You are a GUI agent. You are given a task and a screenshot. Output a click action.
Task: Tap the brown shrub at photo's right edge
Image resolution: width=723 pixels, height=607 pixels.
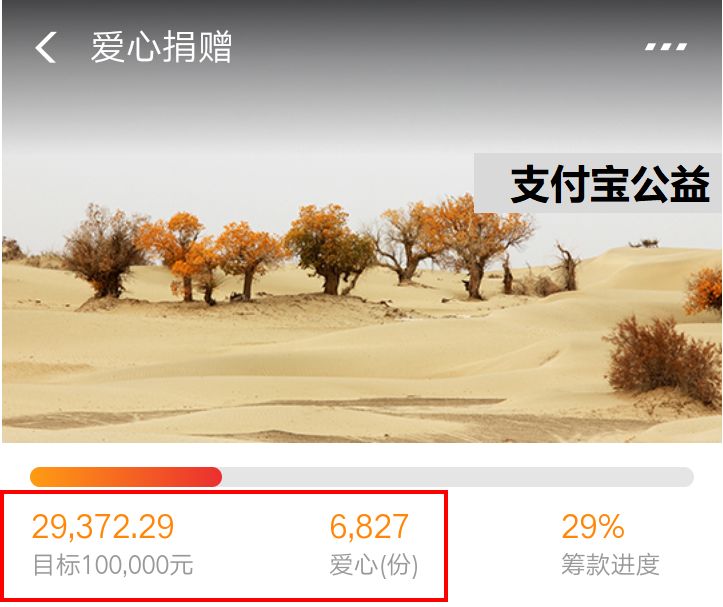pyautogui.click(x=664, y=360)
